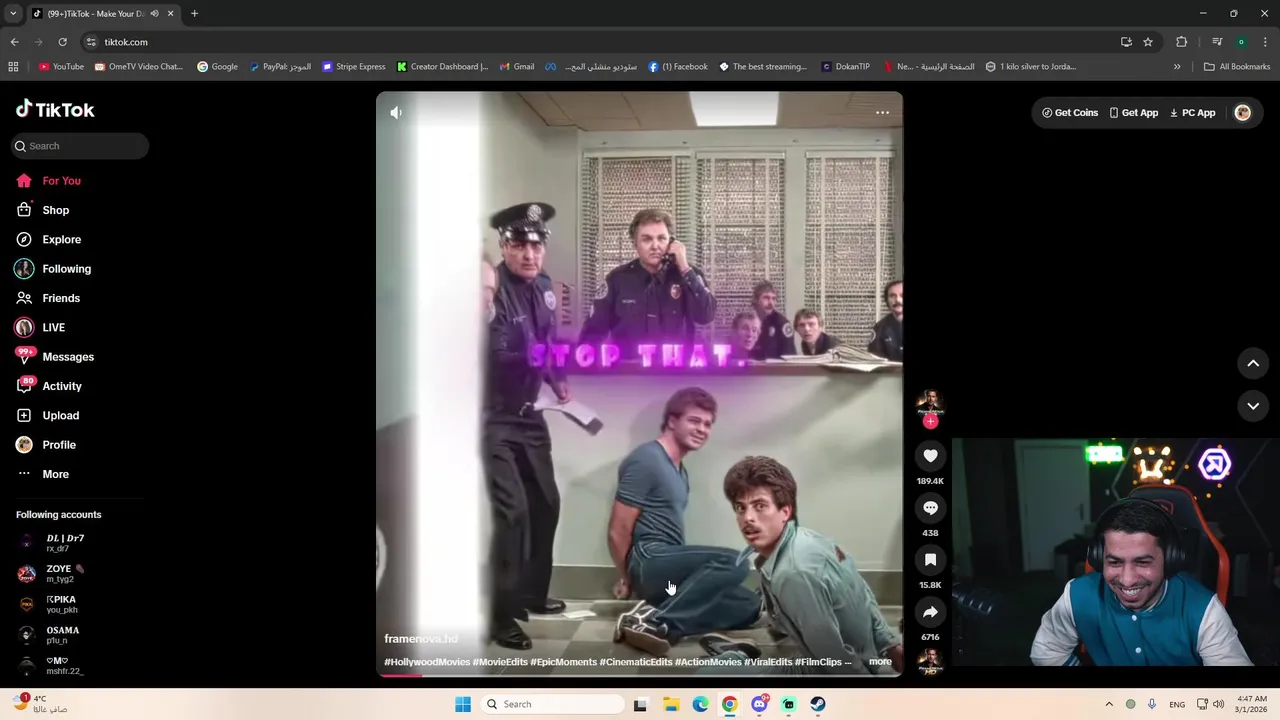Open the Windows Start menu
This screenshot has width=1280, height=720.
click(x=463, y=704)
